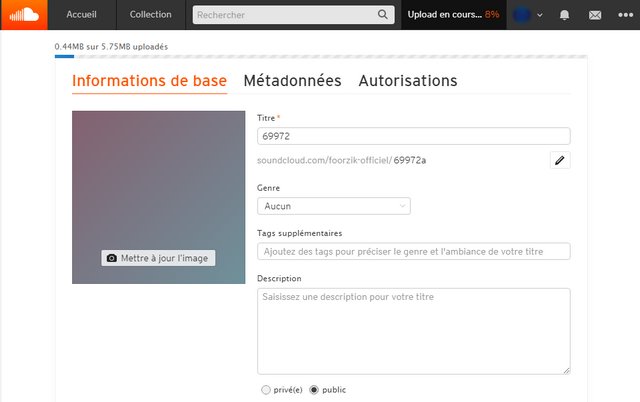The width and height of the screenshot is (640, 402).
Task: Click the user avatar in header
Action: pos(522,15)
